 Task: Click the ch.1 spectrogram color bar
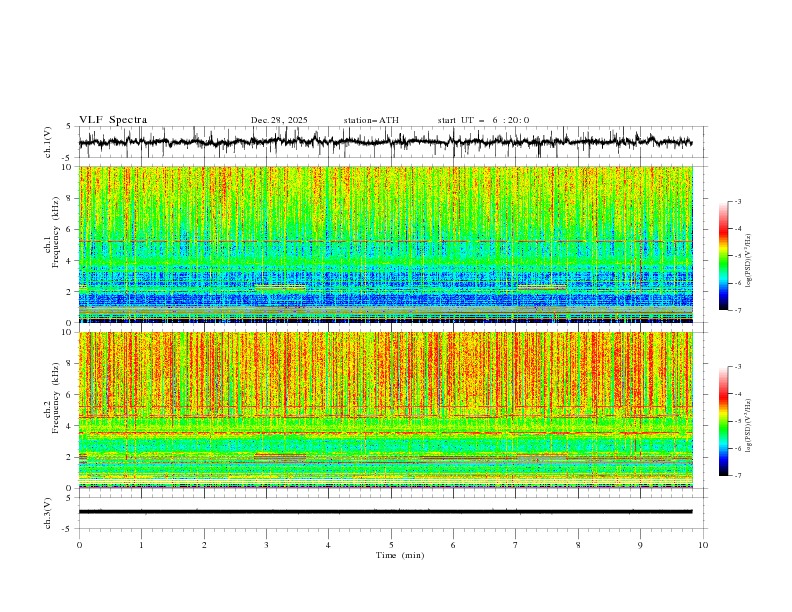click(723, 256)
